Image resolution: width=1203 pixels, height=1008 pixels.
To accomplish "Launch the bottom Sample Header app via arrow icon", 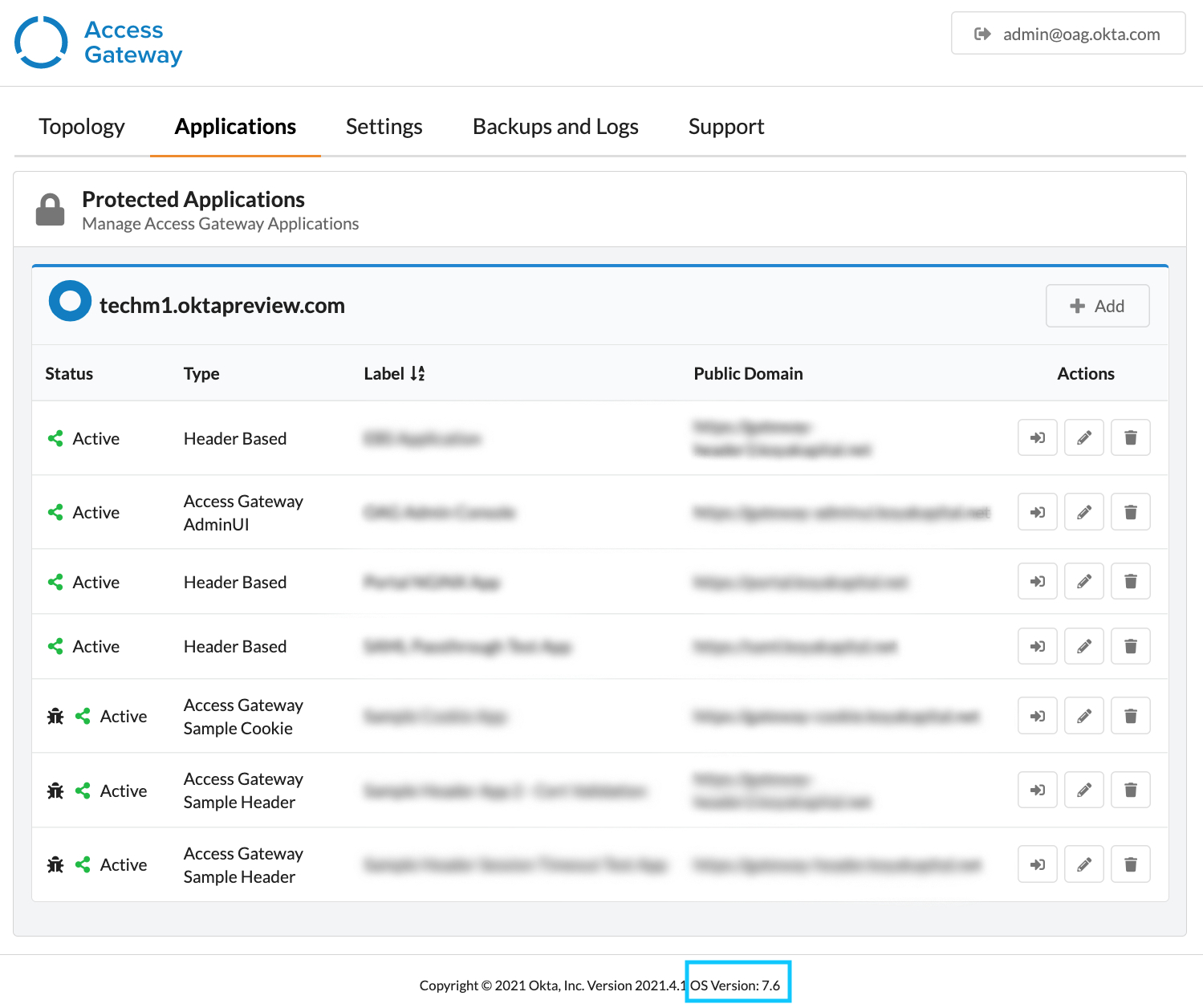I will pos(1037,864).
